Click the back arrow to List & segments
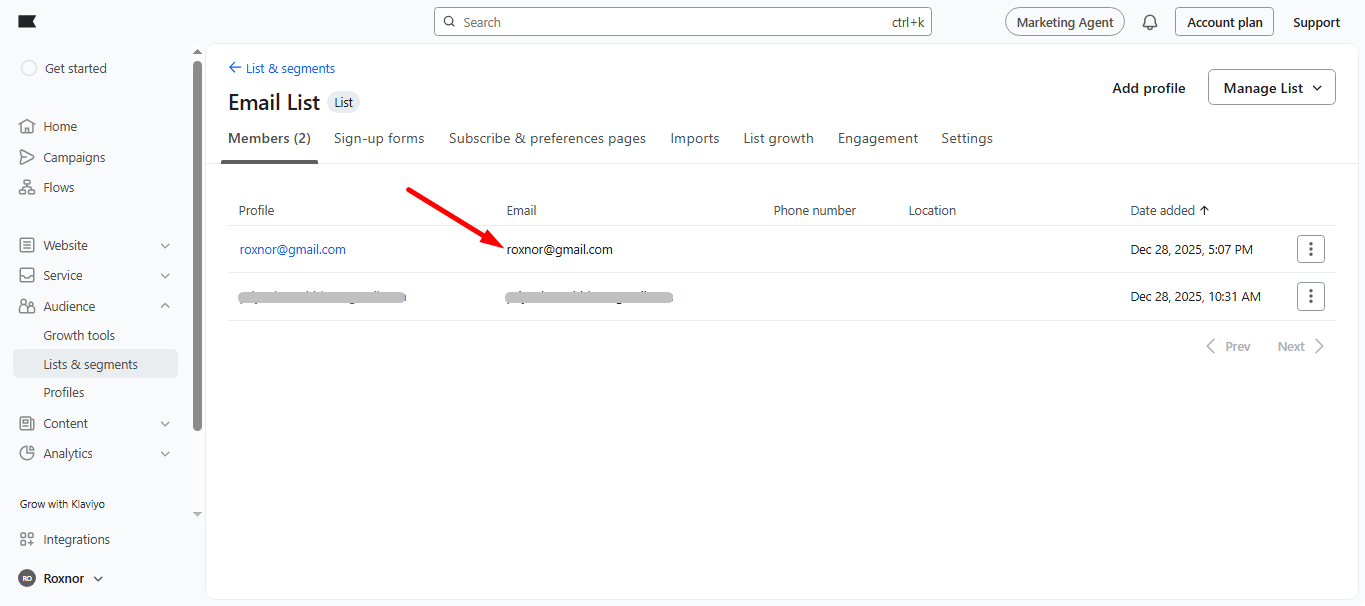The width and height of the screenshot is (1365, 606). tap(235, 68)
